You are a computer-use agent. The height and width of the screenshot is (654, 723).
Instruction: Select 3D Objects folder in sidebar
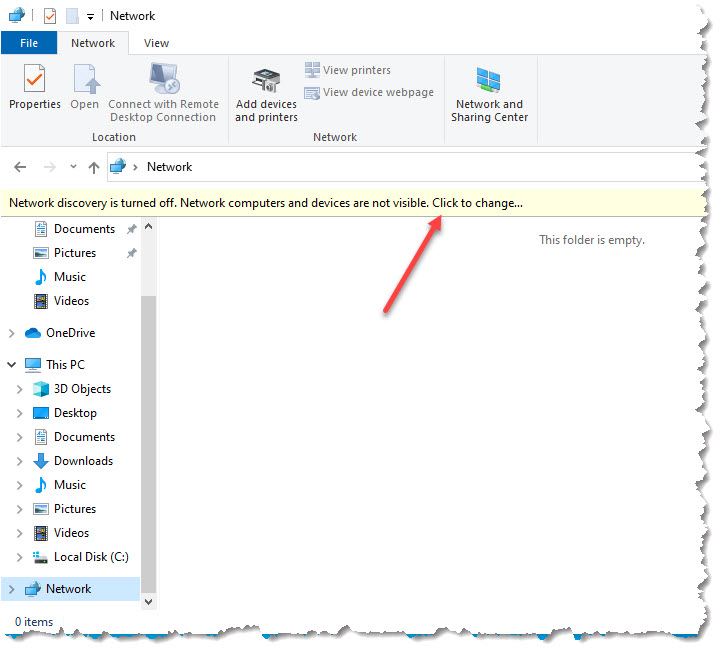(x=82, y=389)
